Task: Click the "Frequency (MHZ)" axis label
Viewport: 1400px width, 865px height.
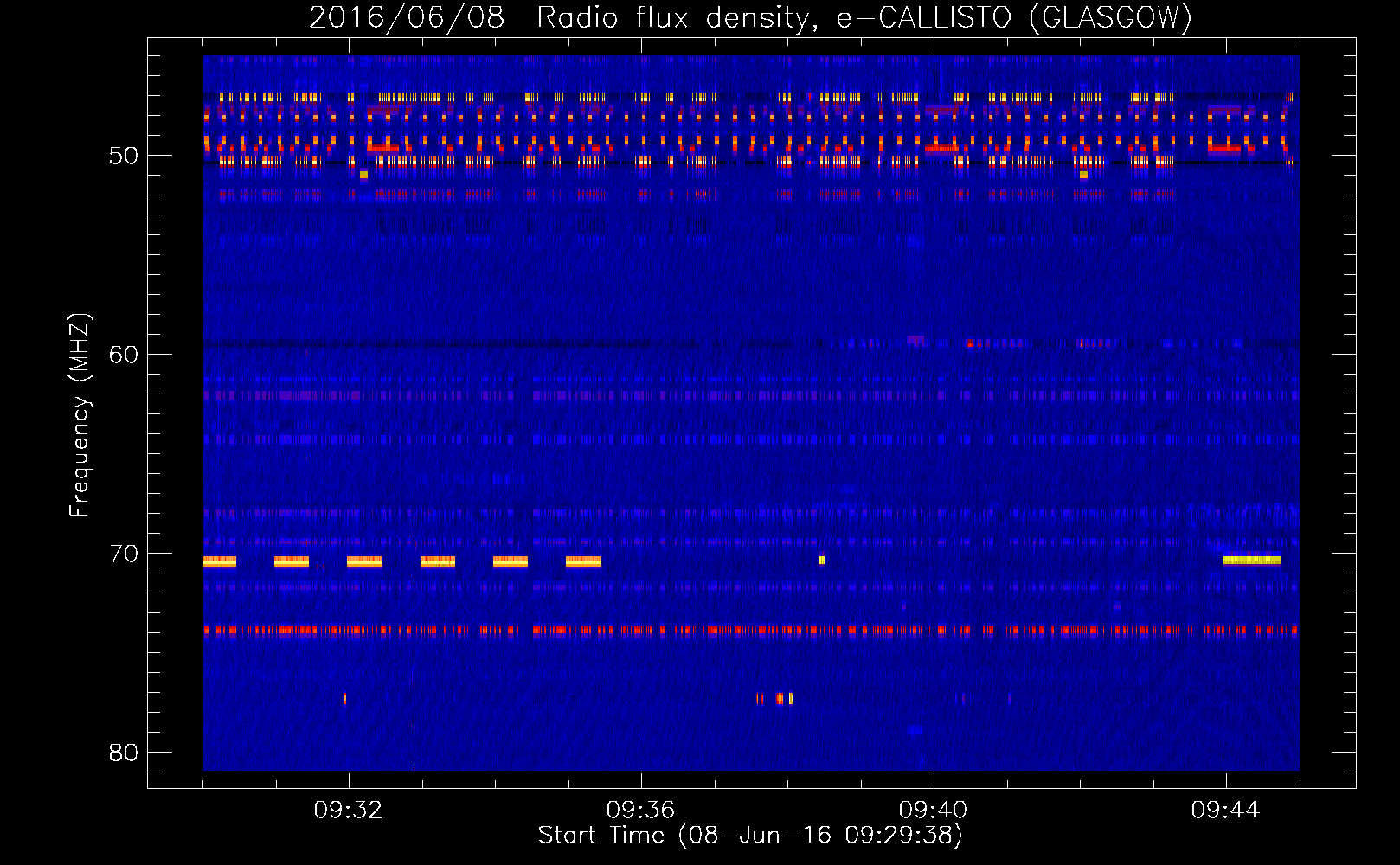Action: point(80,415)
